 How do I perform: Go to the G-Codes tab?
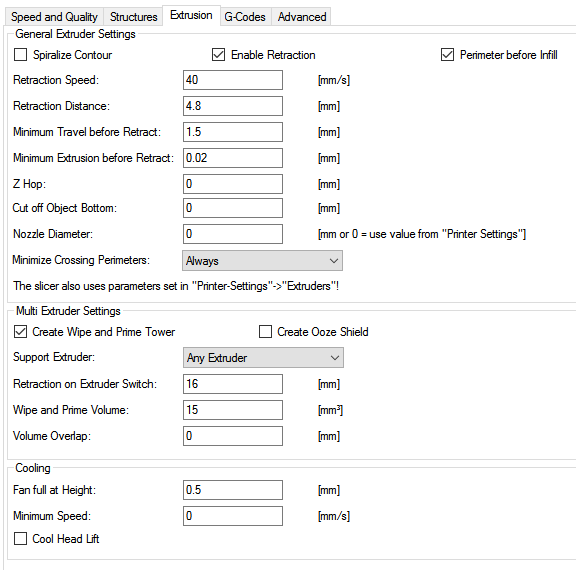tap(245, 17)
